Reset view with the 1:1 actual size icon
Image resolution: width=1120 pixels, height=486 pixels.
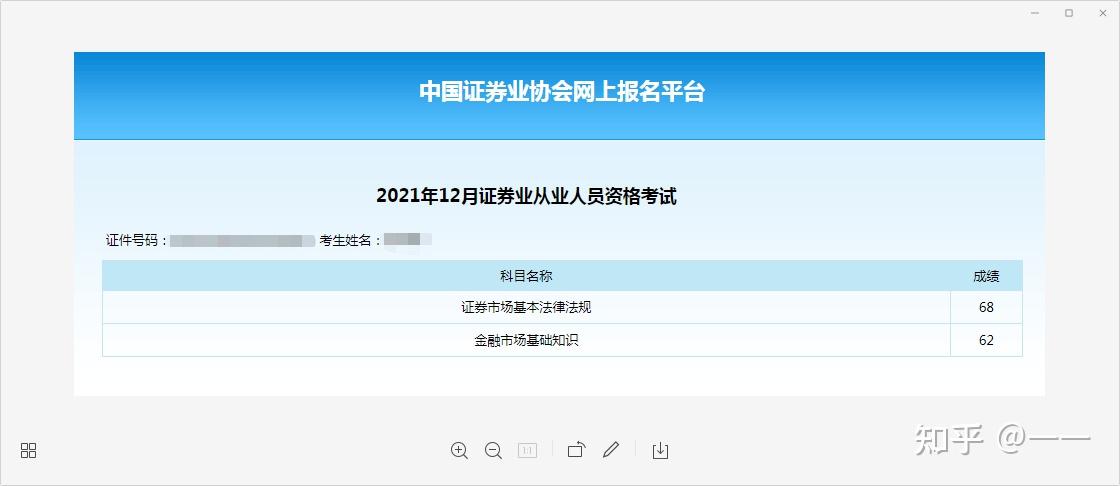[x=527, y=450]
